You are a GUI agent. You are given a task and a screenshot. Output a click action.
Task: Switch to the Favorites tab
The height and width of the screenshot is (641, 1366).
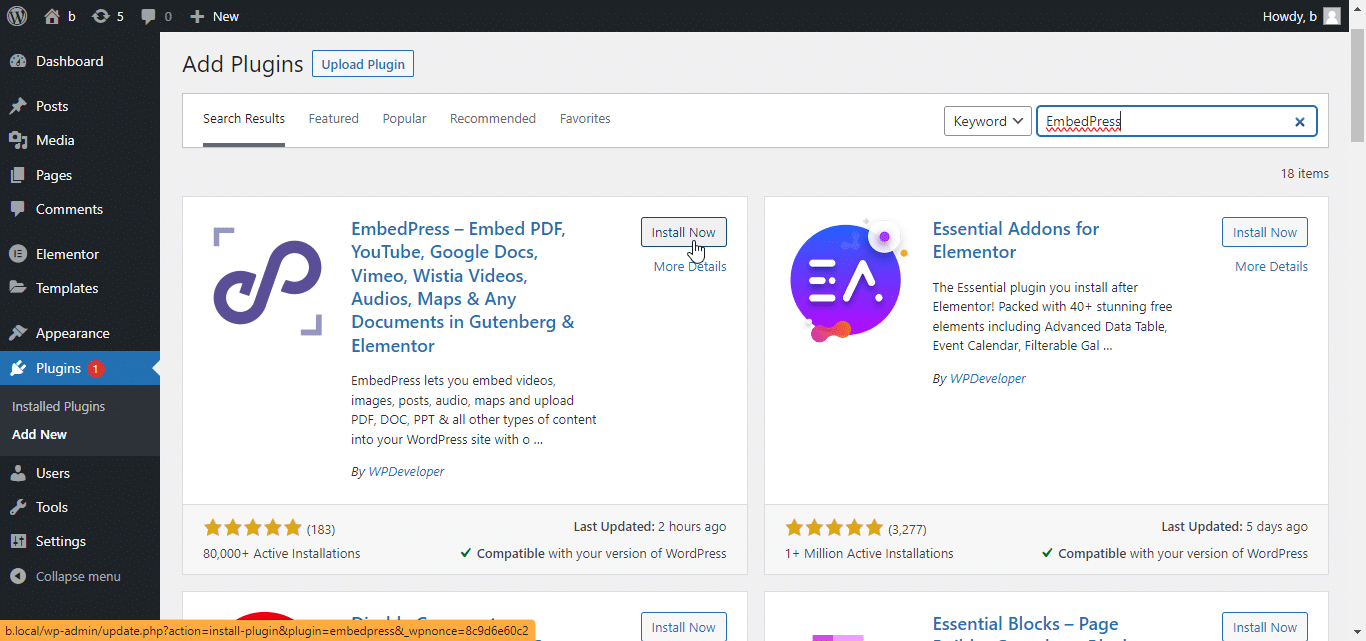(585, 118)
